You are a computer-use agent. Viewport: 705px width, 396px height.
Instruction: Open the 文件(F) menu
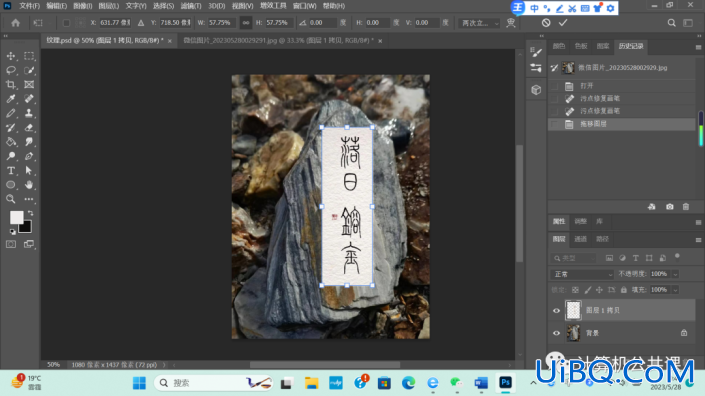click(x=29, y=6)
